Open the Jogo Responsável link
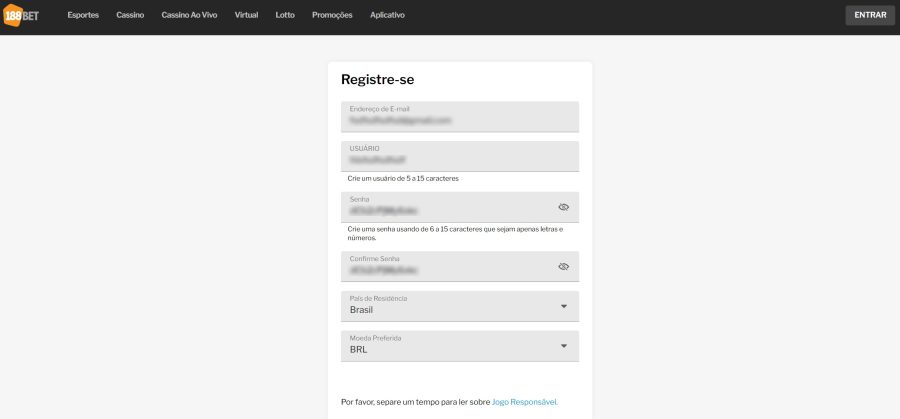This screenshot has width=900, height=419. pos(525,401)
